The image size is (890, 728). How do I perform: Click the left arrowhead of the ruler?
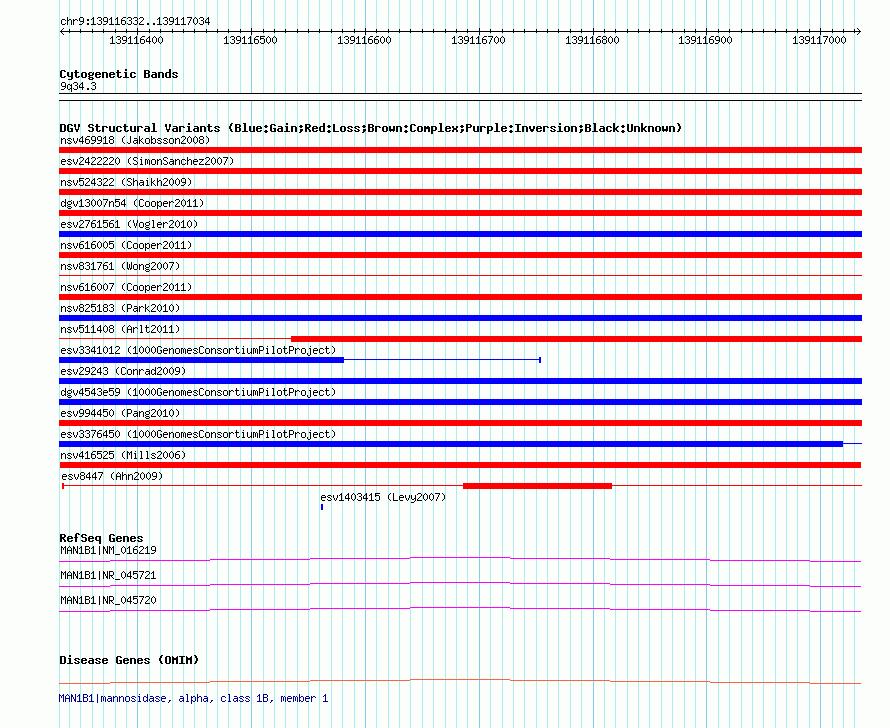[x=62, y=32]
